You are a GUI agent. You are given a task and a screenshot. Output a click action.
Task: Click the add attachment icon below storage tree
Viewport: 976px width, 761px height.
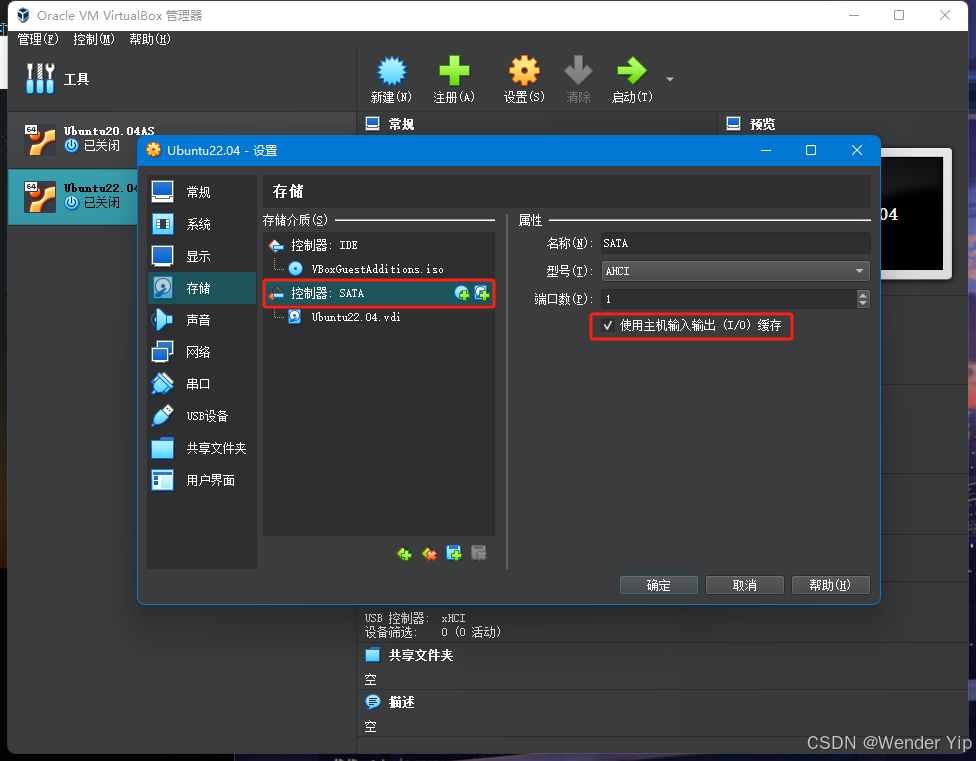point(454,553)
